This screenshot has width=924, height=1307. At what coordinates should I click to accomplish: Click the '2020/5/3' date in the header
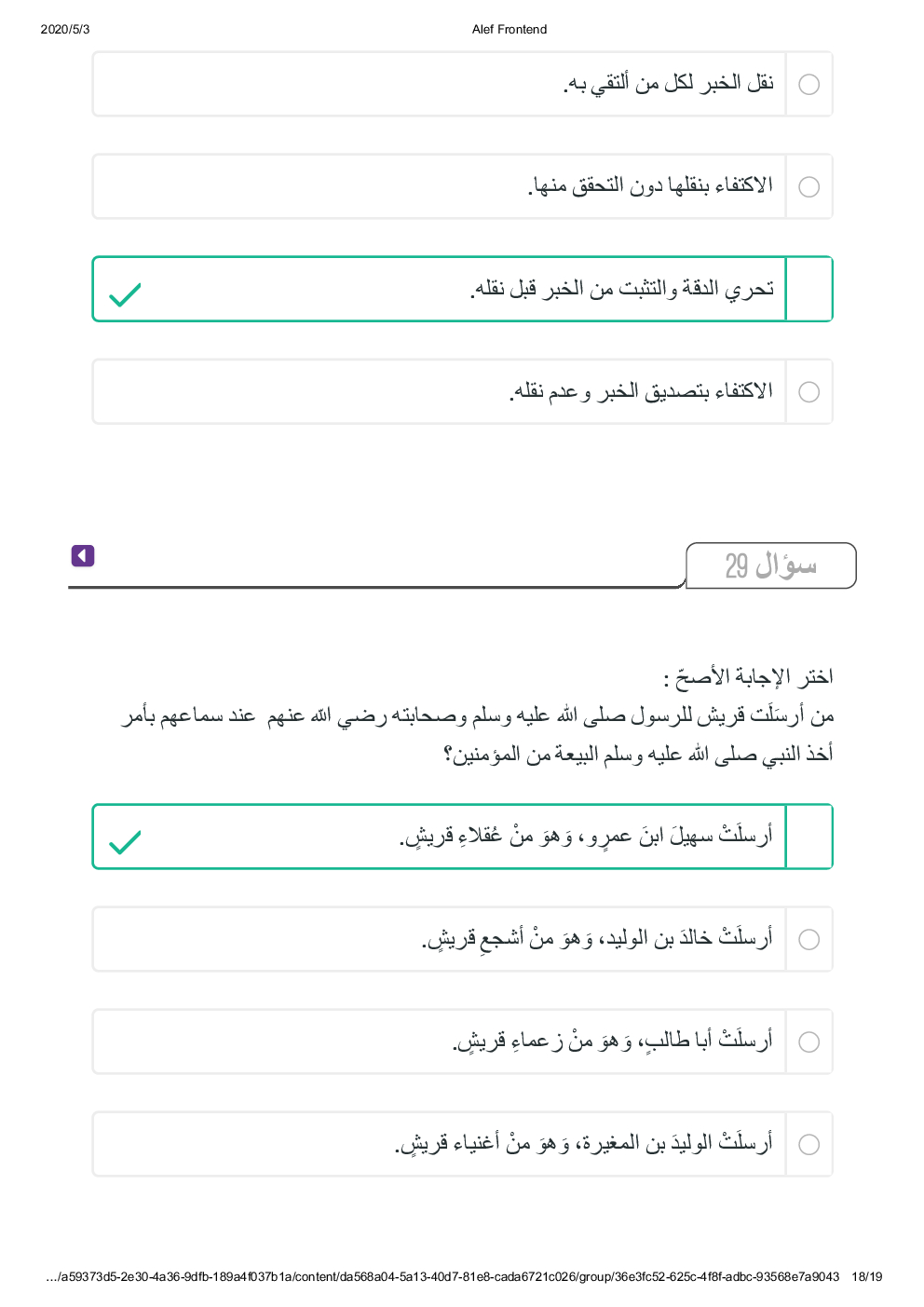click(65, 30)
